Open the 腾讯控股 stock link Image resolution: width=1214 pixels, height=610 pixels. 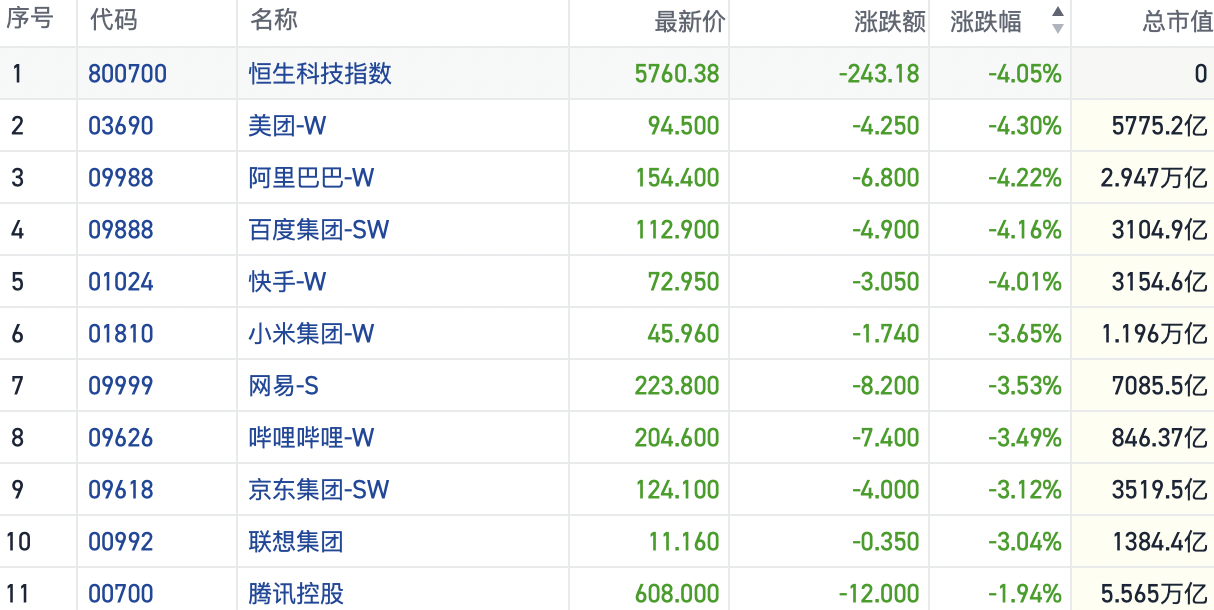296,594
